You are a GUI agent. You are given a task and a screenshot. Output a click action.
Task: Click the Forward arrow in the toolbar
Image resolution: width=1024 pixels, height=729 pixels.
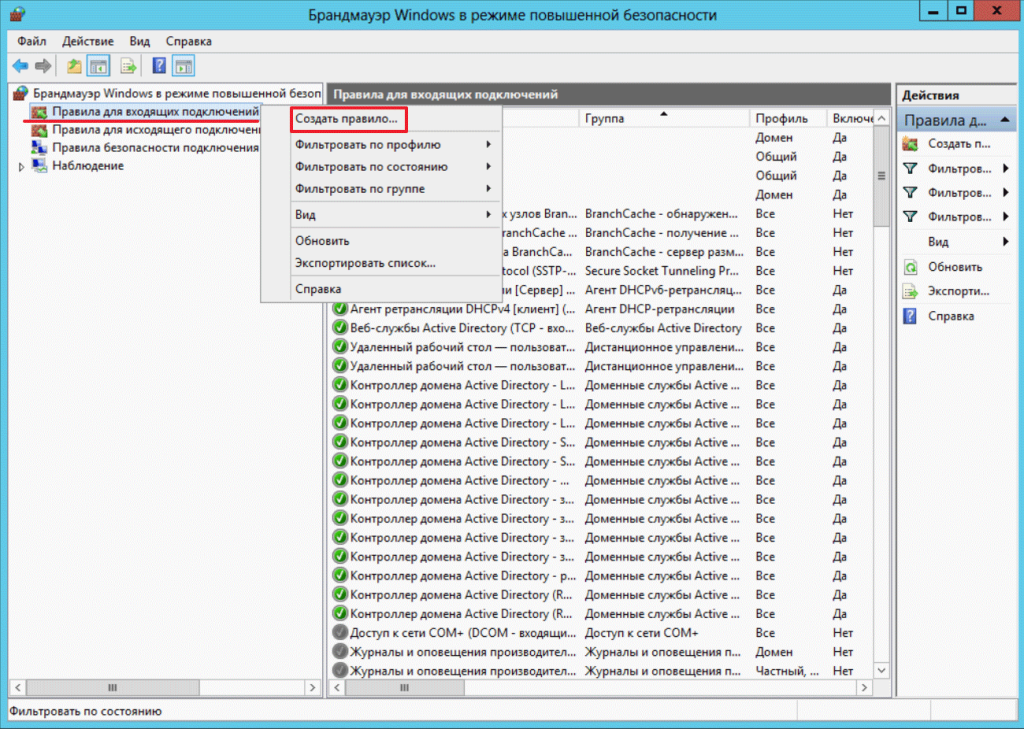click(x=43, y=66)
